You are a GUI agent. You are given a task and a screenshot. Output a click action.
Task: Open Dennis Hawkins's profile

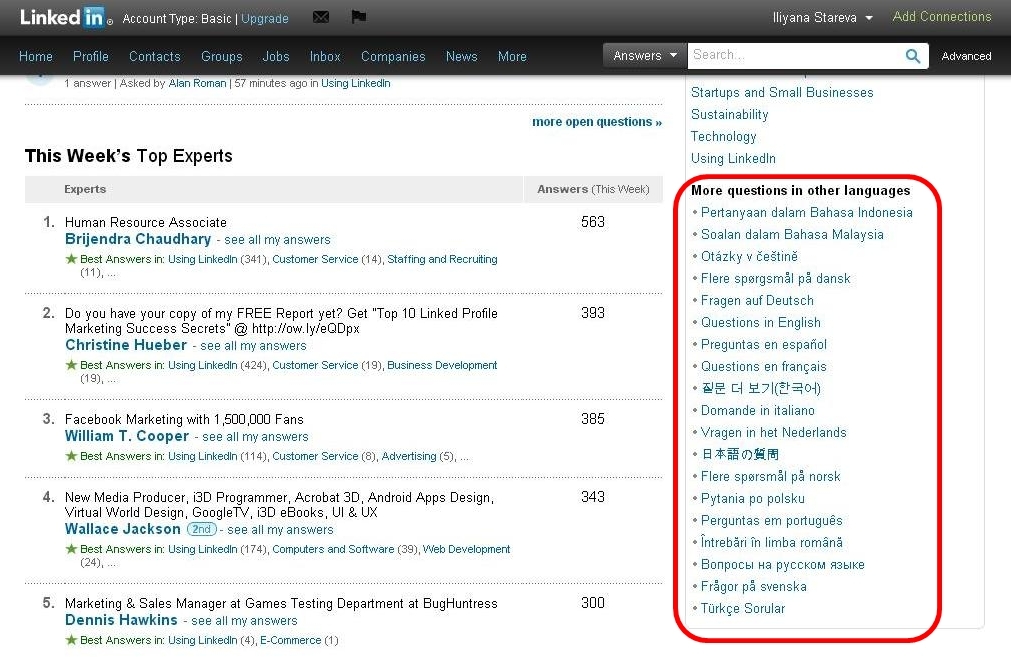coord(121,620)
